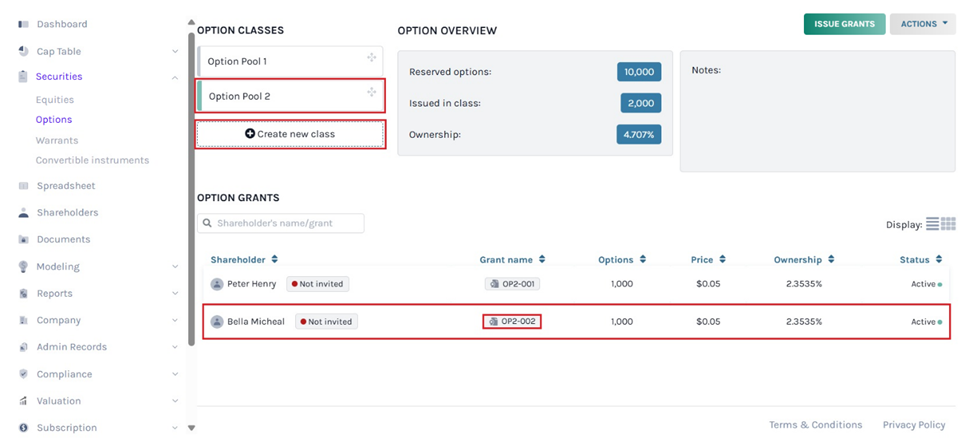Click Peter Henry's Active status
This screenshot has height=446, width=973.
pos(926,284)
